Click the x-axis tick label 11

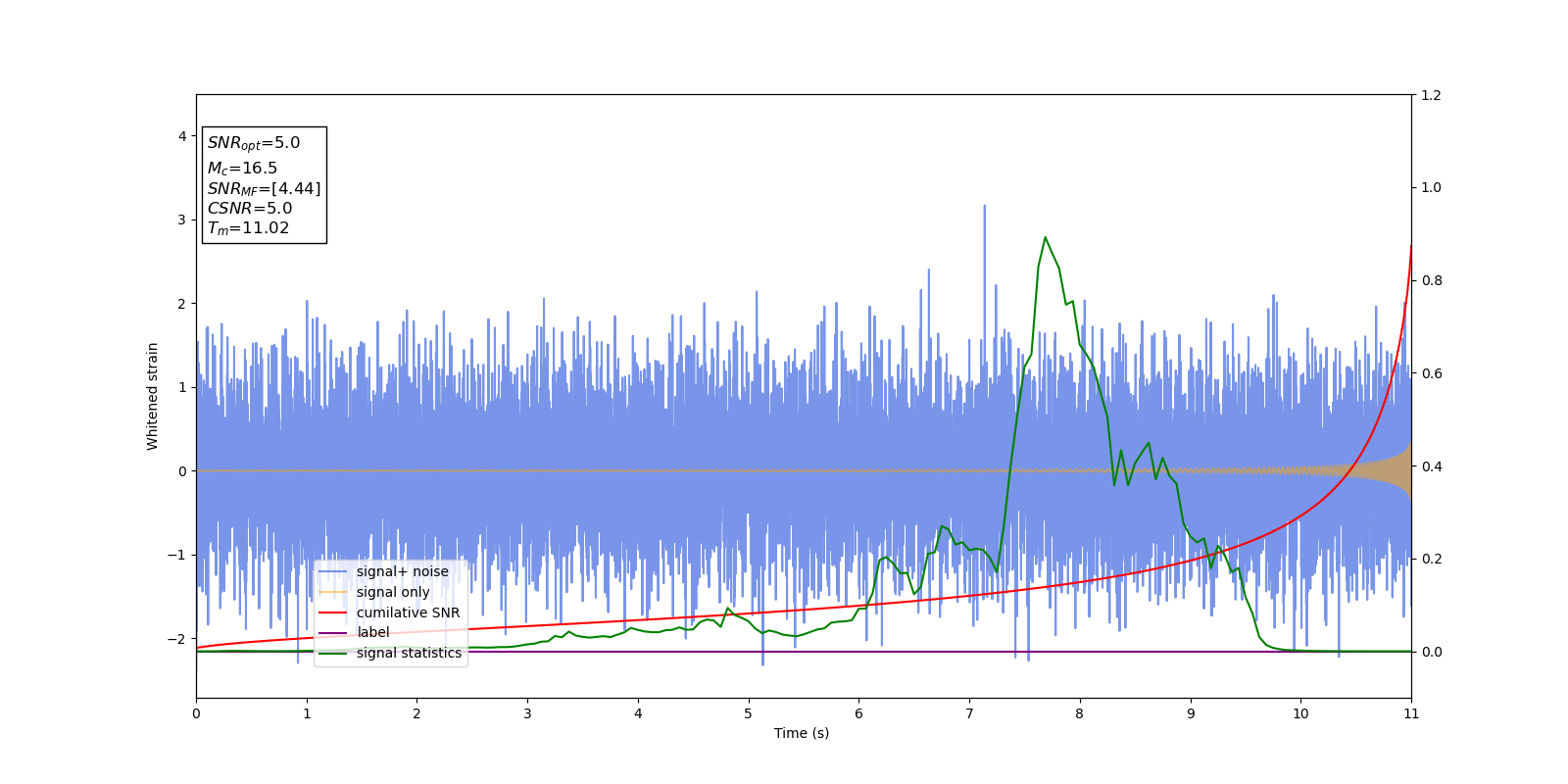(x=1411, y=713)
